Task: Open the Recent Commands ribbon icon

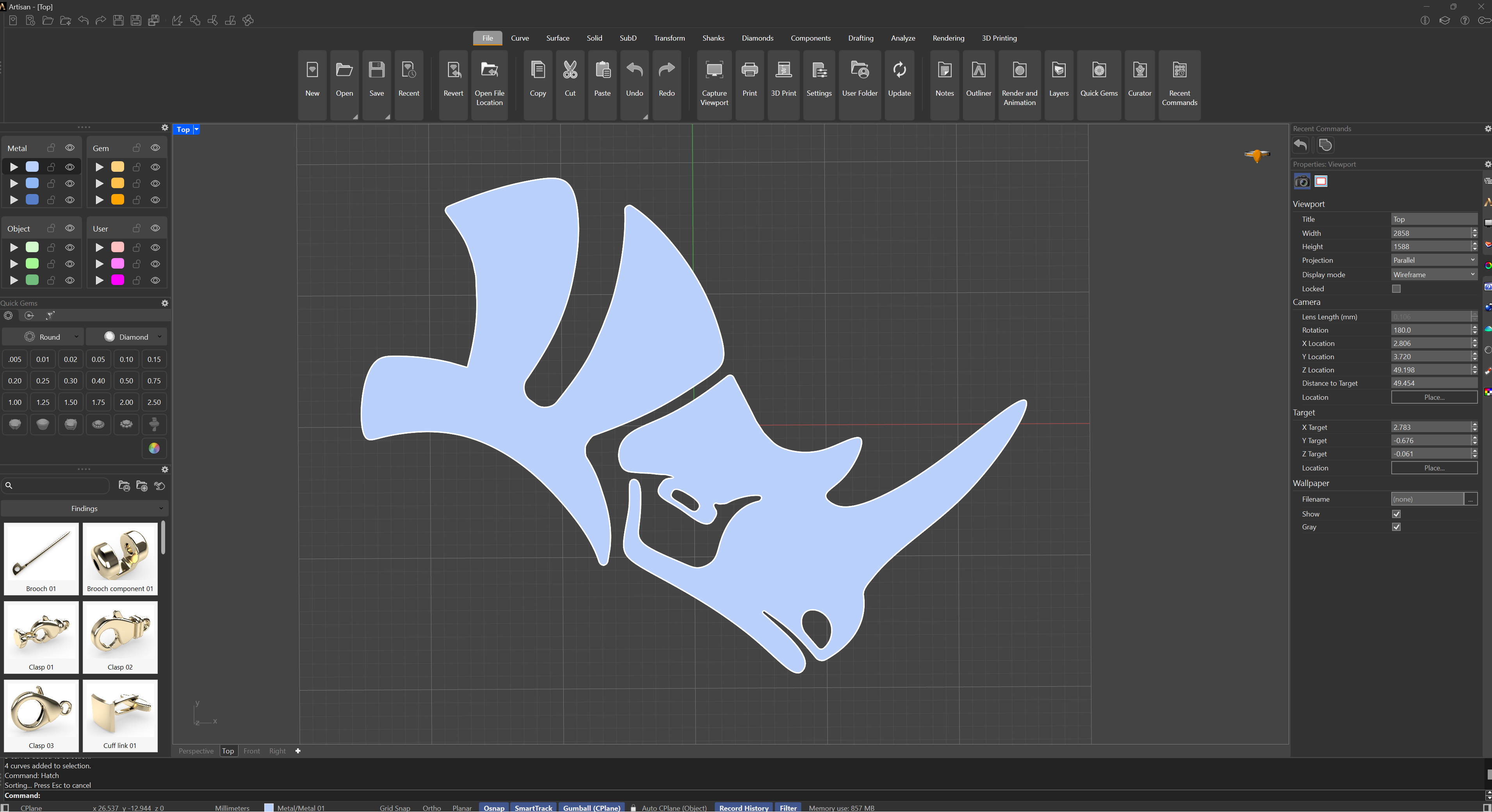Action: click(x=1180, y=71)
